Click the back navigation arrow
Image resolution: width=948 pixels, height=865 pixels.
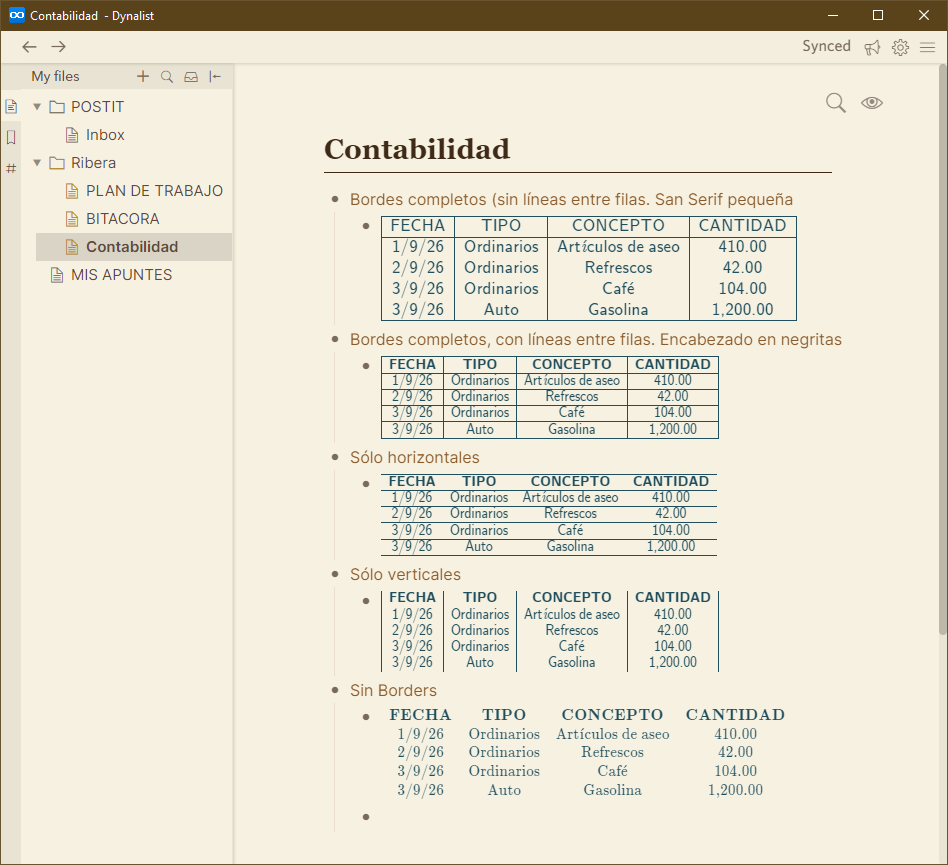pos(29,47)
